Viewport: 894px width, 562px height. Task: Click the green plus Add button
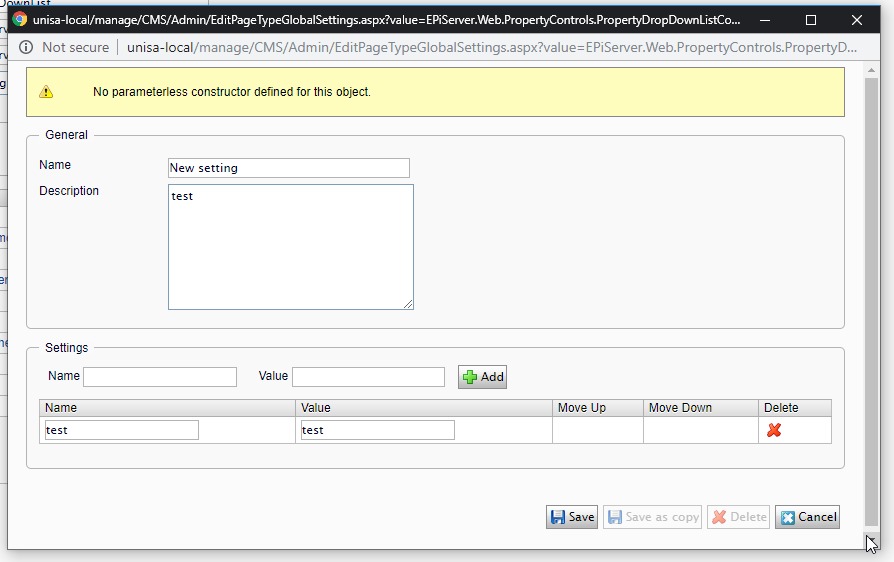[x=482, y=377]
